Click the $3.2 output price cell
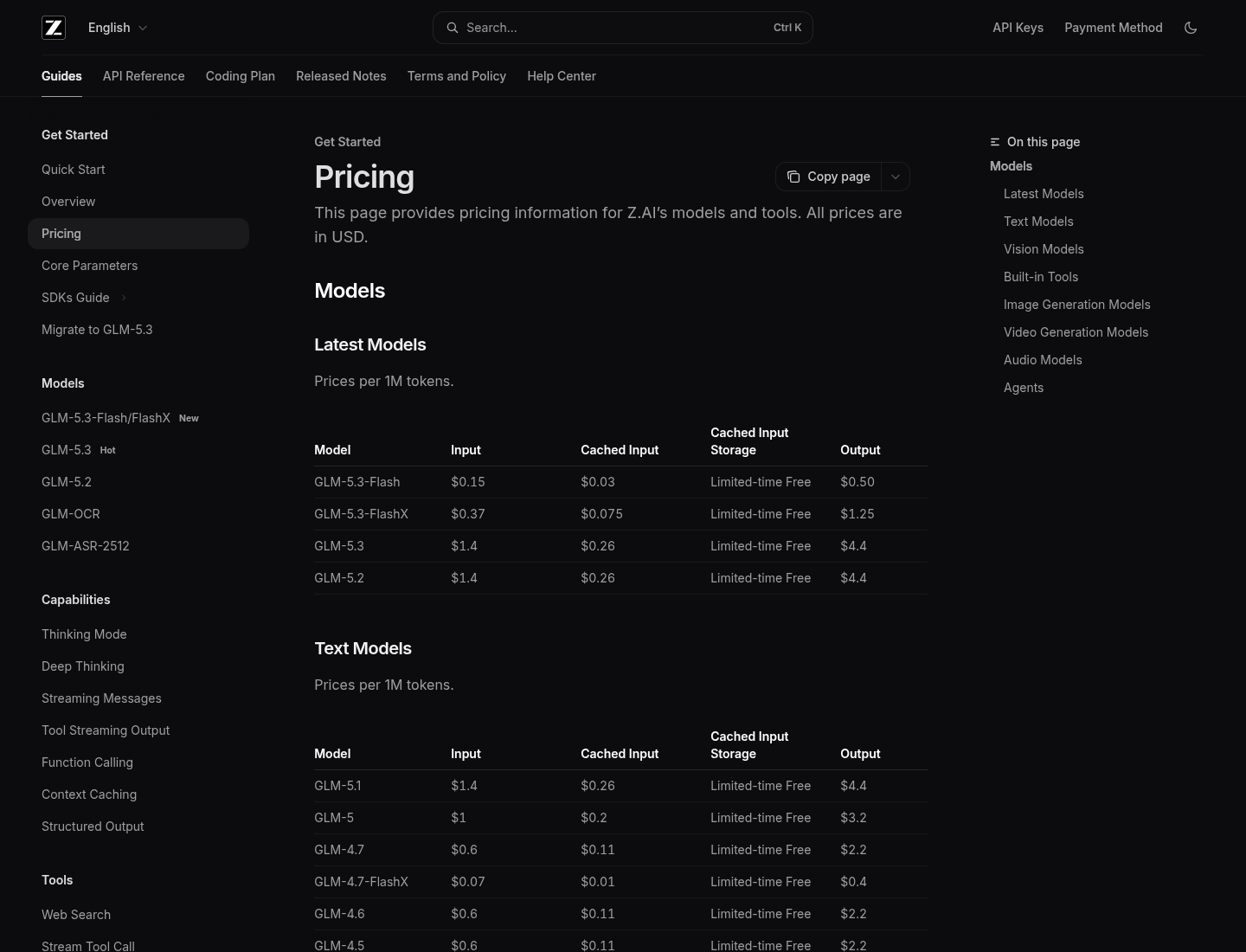Screen dimensions: 1246x952 tap(853, 818)
